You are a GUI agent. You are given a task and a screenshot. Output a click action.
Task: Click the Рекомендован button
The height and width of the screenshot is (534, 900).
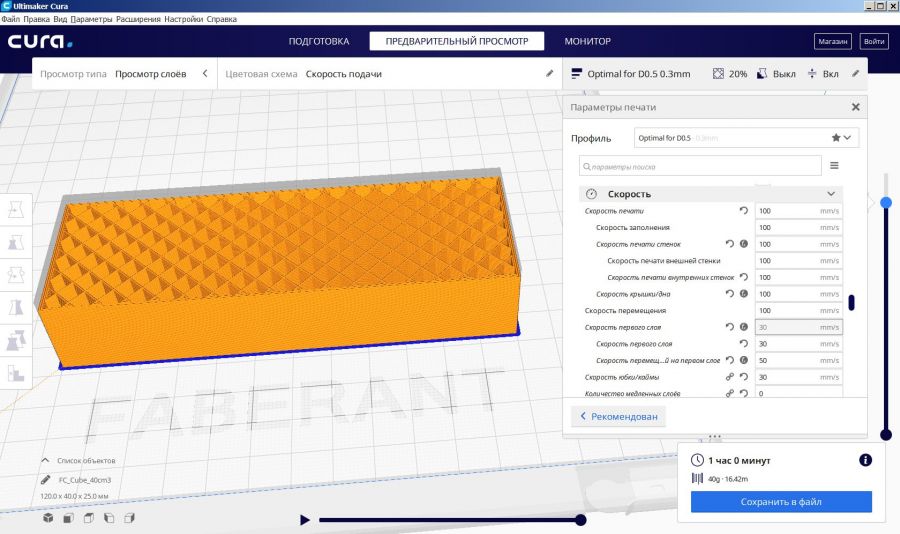pyautogui.click(x=618, y=417)
